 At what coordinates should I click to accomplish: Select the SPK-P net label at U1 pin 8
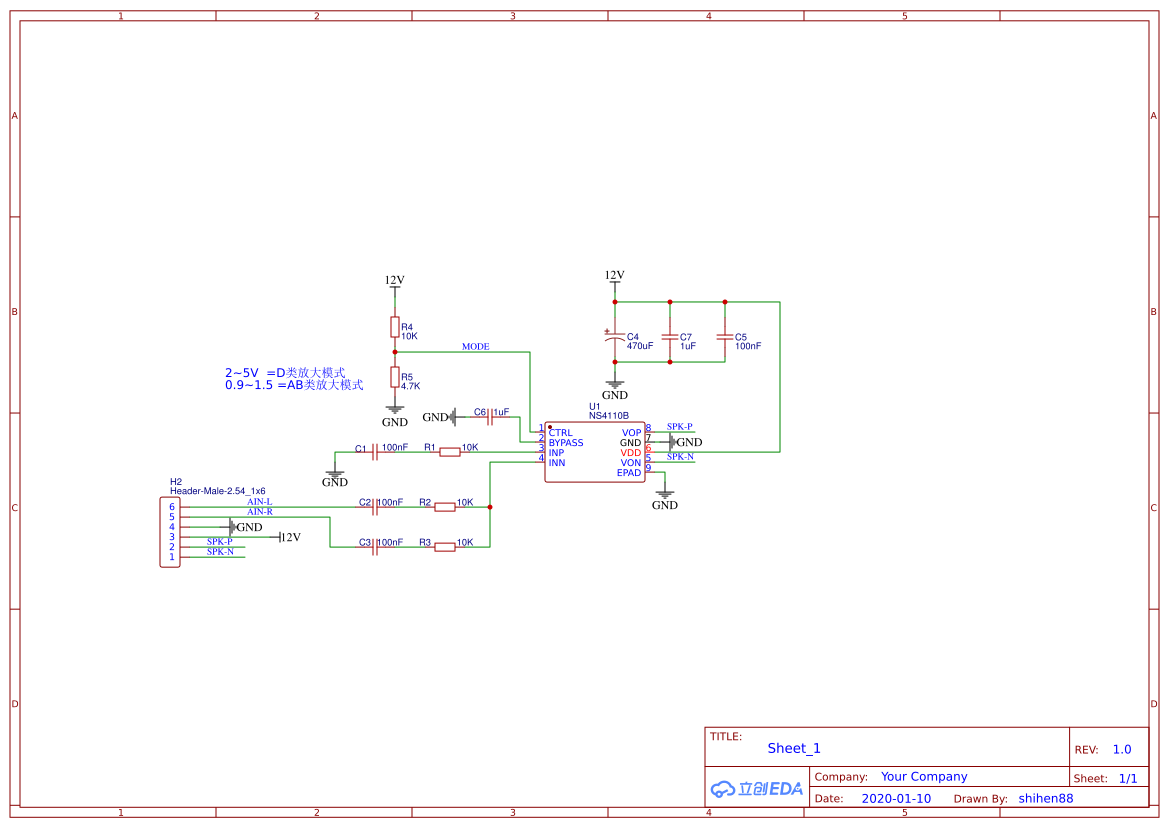679,426
